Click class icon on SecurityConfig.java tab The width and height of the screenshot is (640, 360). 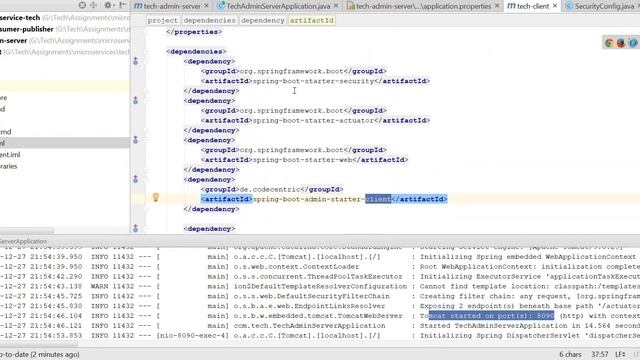pos(569,6)
